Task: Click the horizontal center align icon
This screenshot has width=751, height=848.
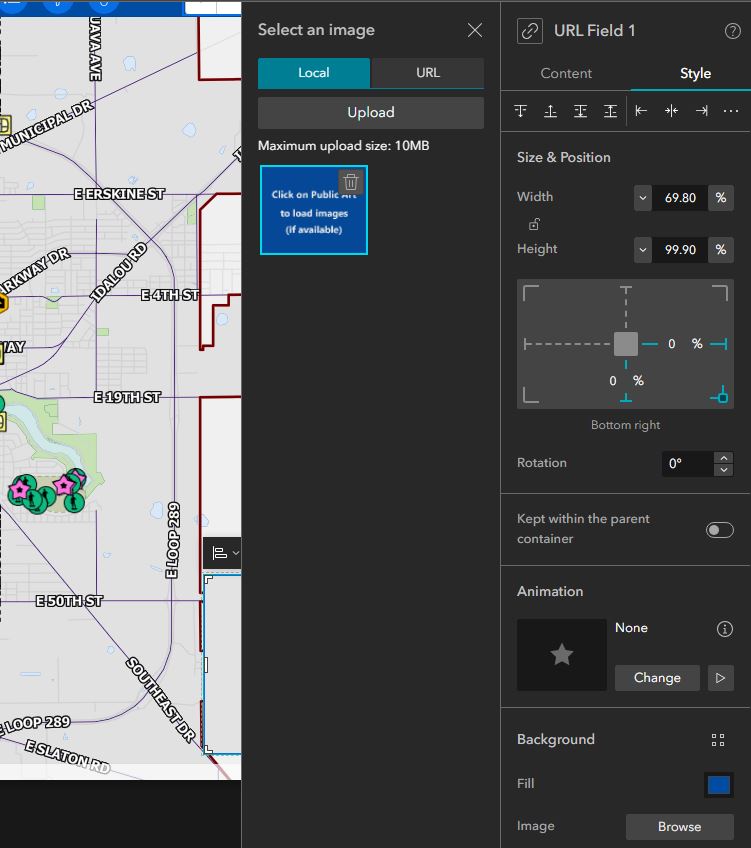Action: click(671, 111)
